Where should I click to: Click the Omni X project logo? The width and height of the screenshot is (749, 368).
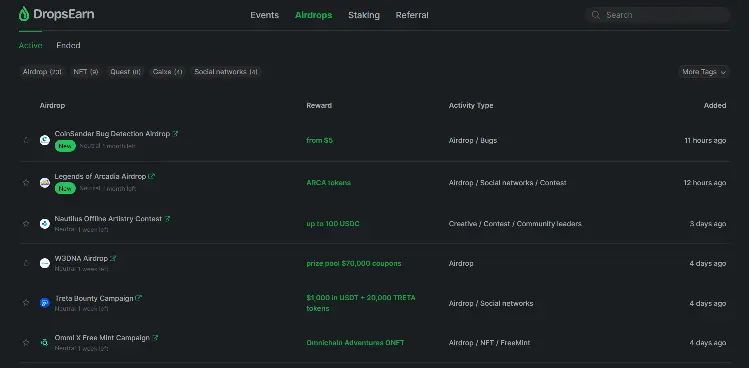[x=45, y=343]
